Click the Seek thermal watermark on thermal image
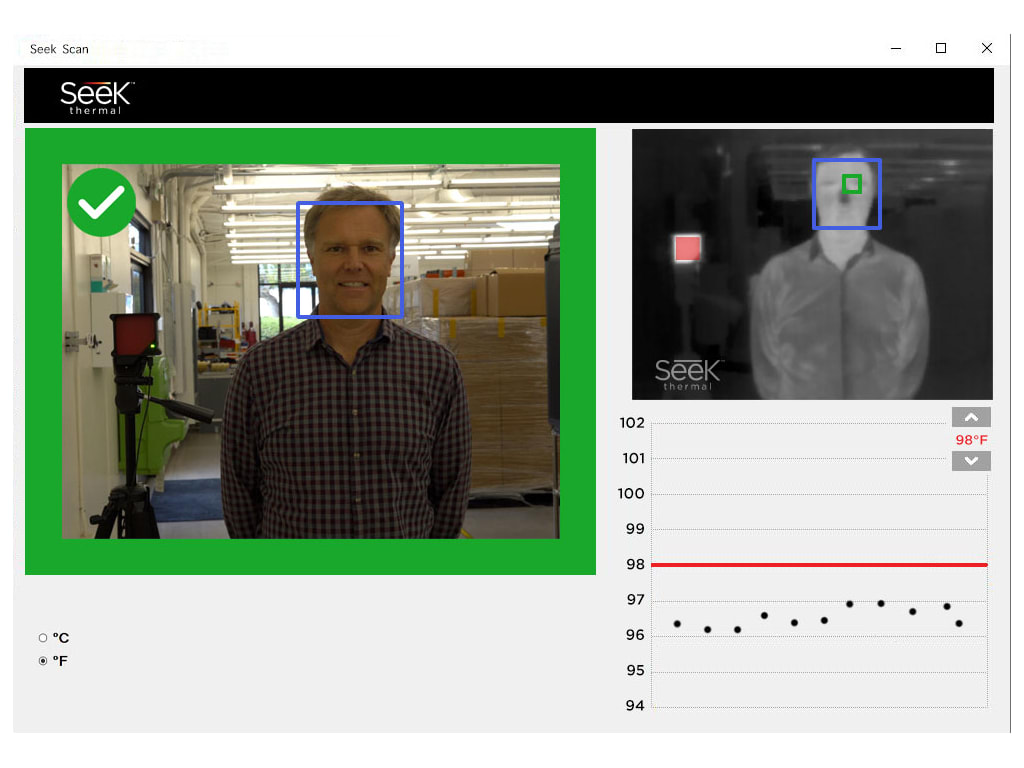 click(688, 376)
